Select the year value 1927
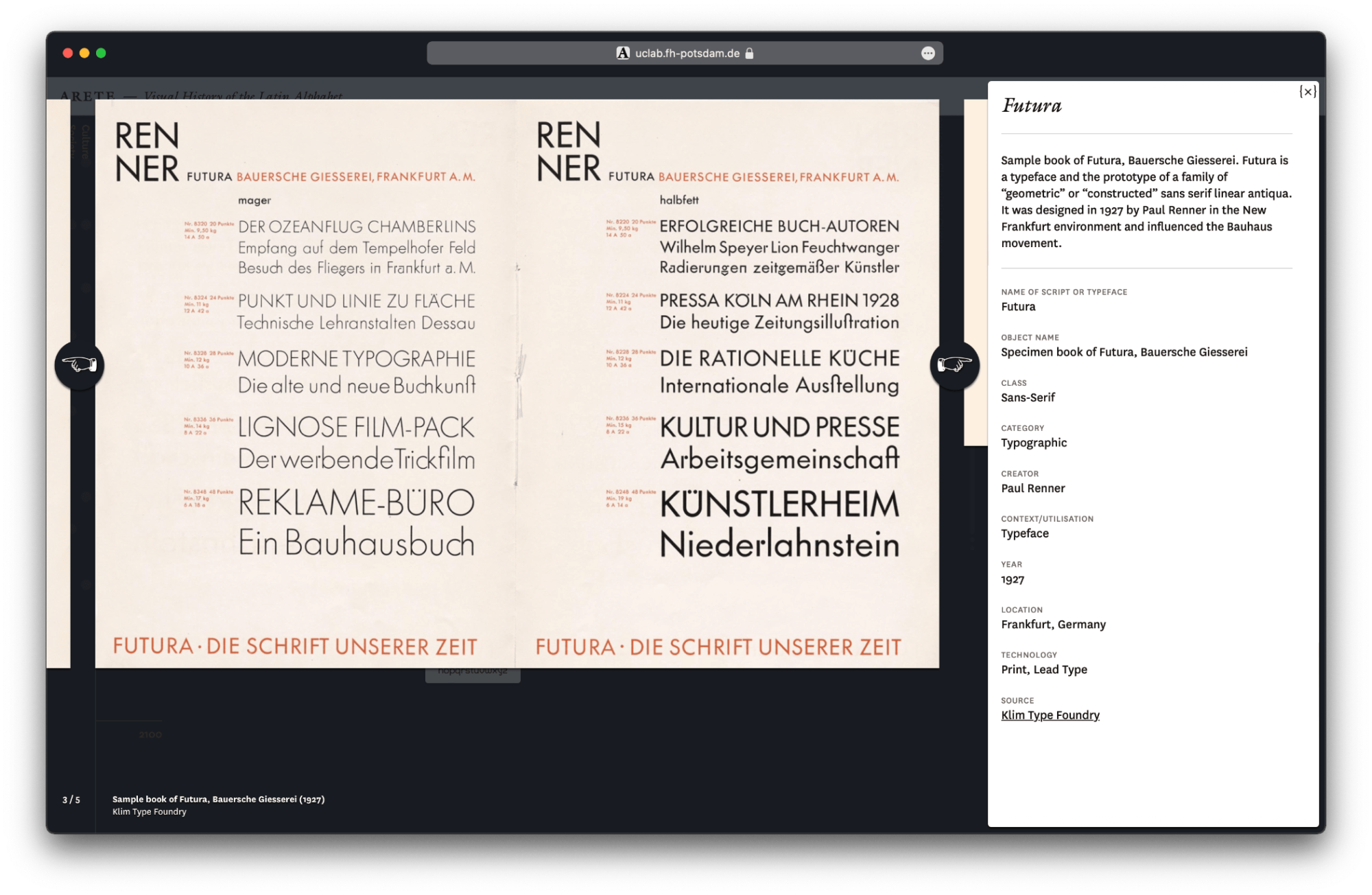 coord(1013,579)
